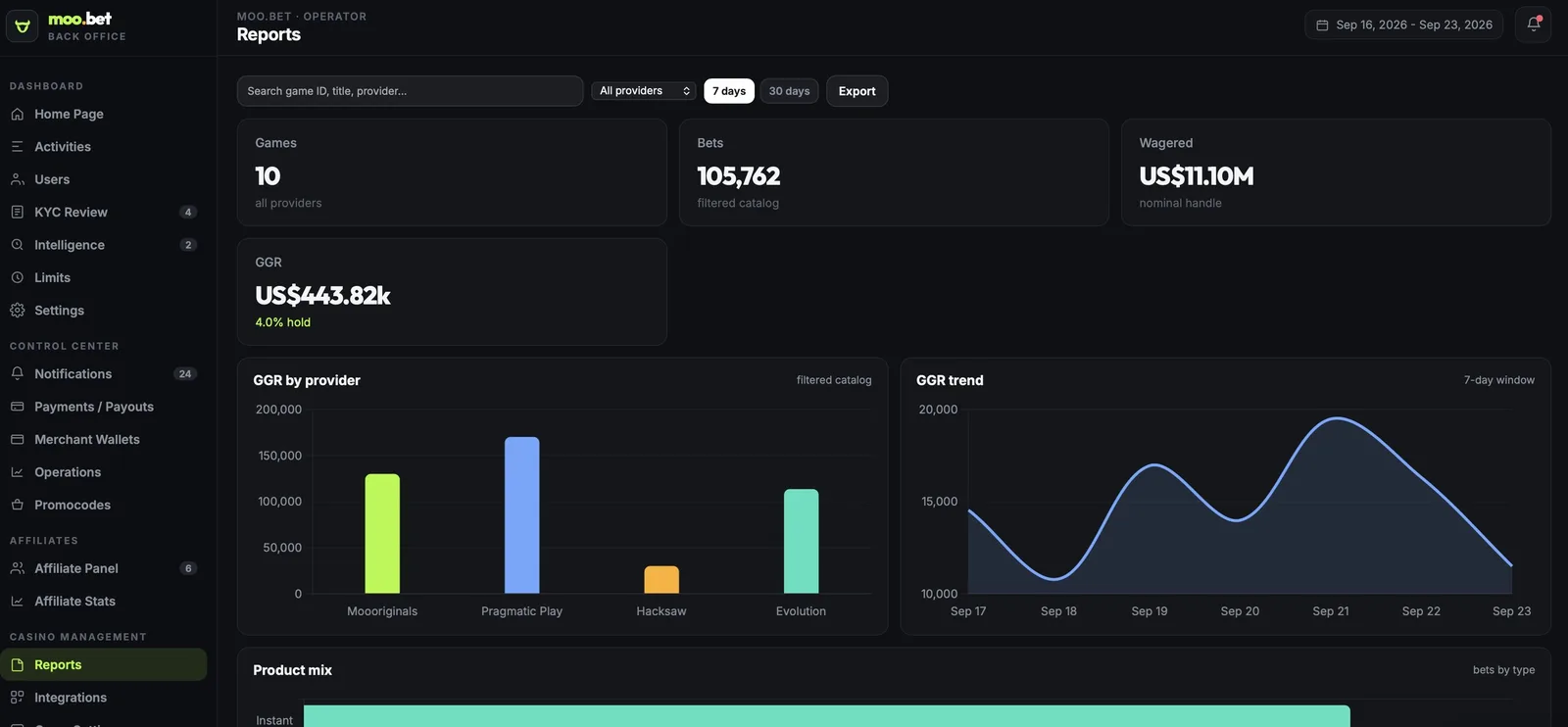Click the GGR US$443.82k value
The image size is (1568, 727).
(x=323, y=295)
